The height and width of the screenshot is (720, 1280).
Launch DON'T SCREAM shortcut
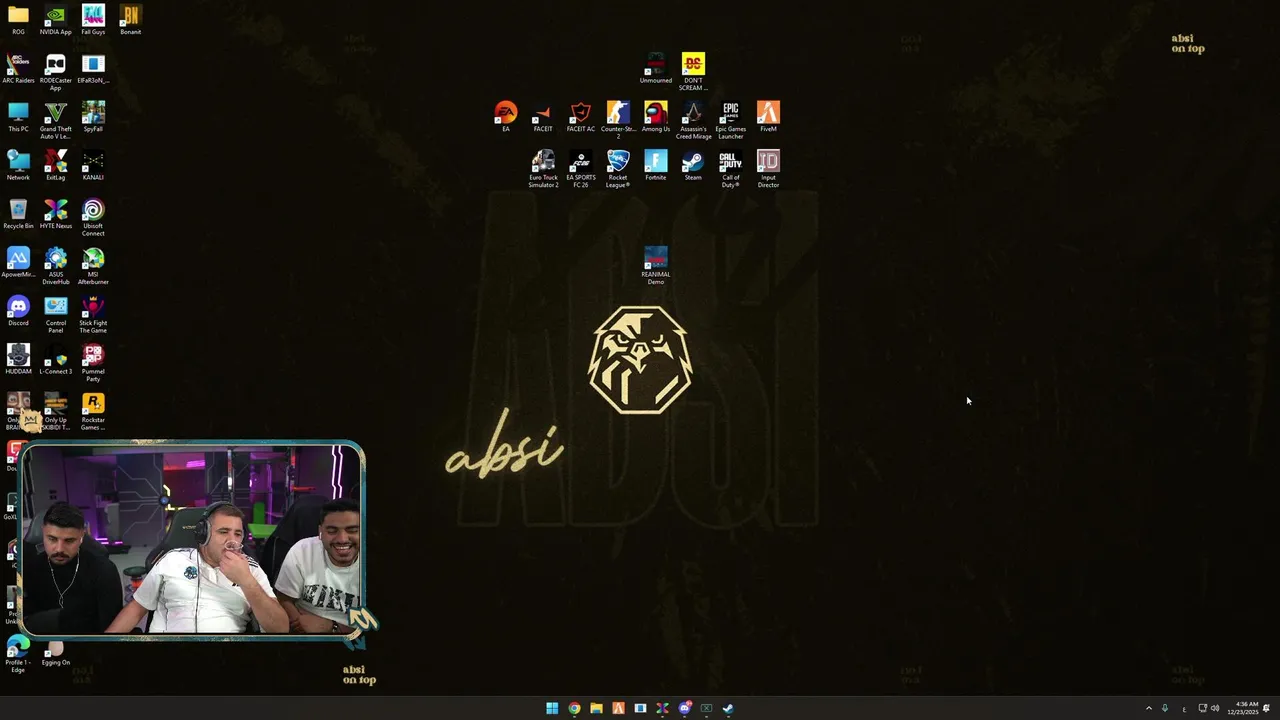(x=693, y=72)
